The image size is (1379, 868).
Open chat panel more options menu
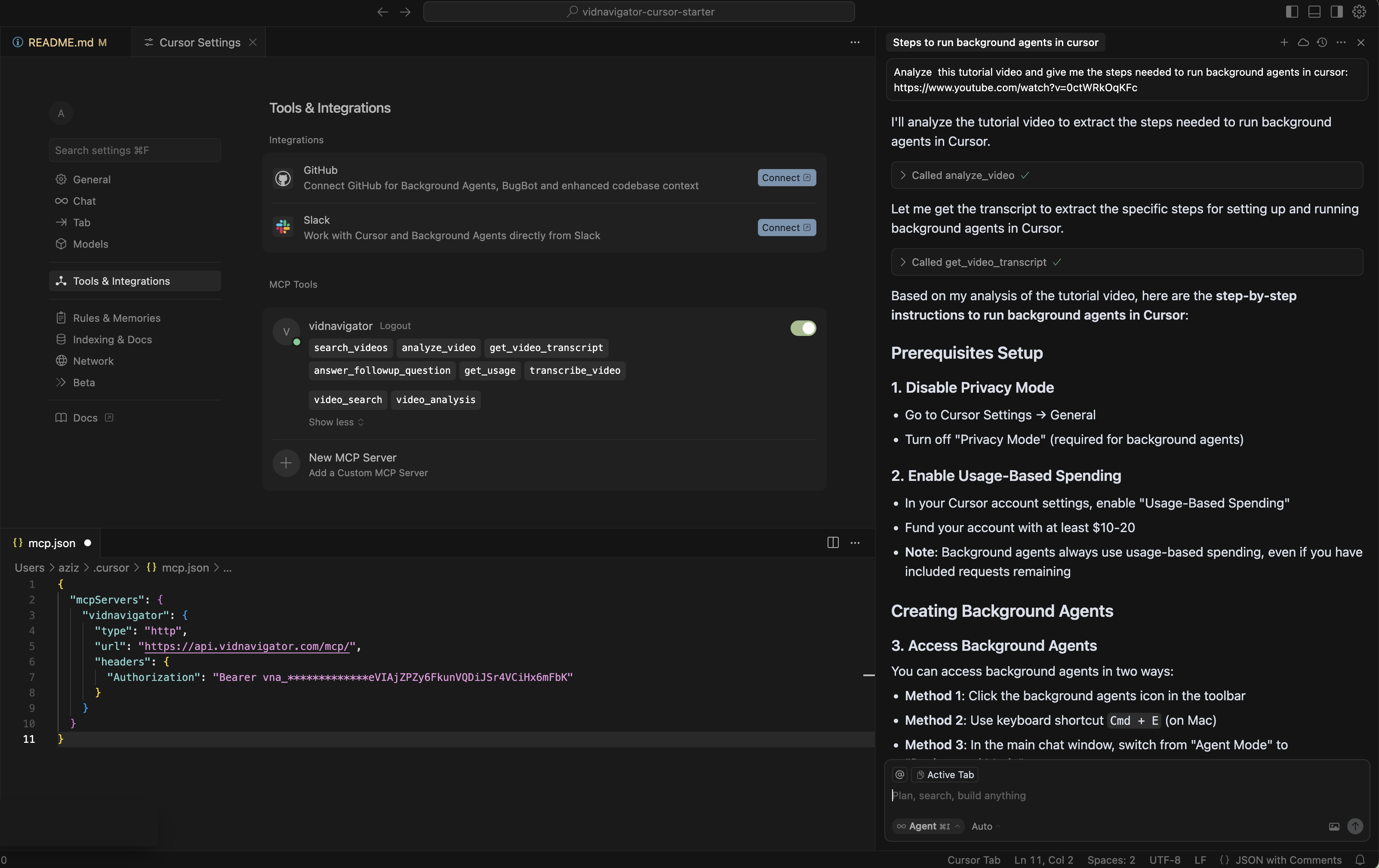(x=1341, y=43)
